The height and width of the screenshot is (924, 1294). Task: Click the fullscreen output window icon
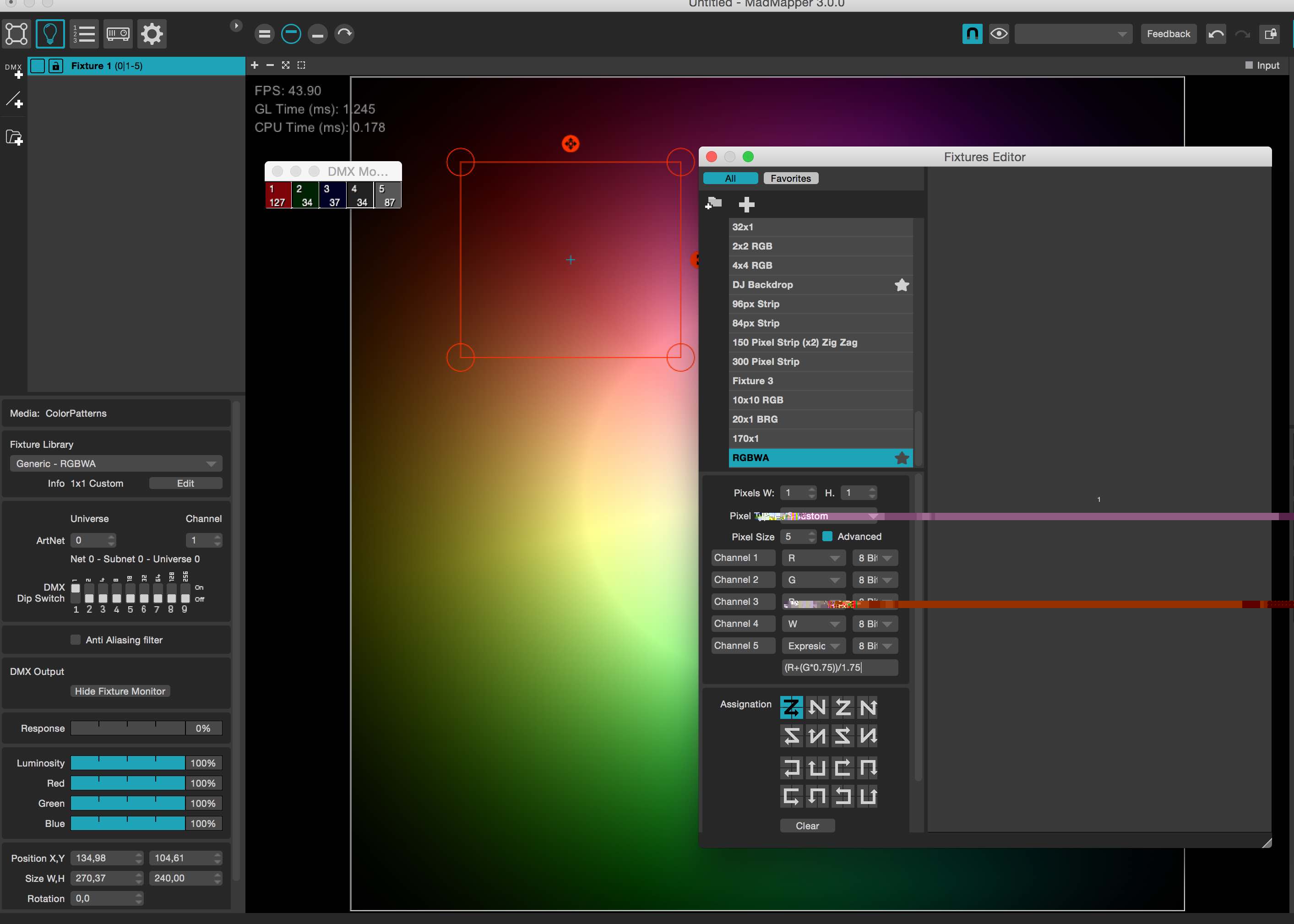point(1270,33)
